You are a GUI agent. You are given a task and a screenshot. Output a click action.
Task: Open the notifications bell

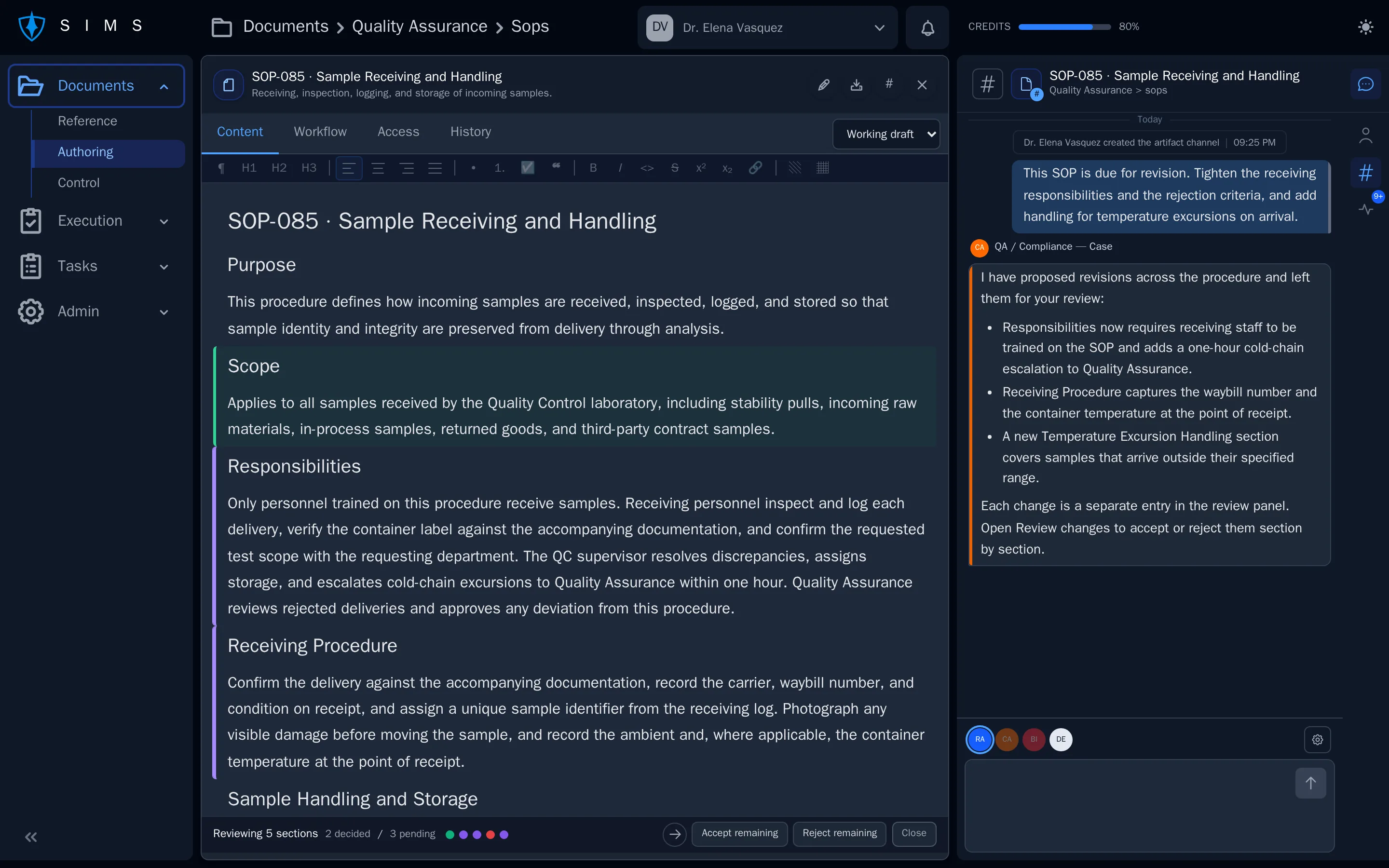coord(927,27)
